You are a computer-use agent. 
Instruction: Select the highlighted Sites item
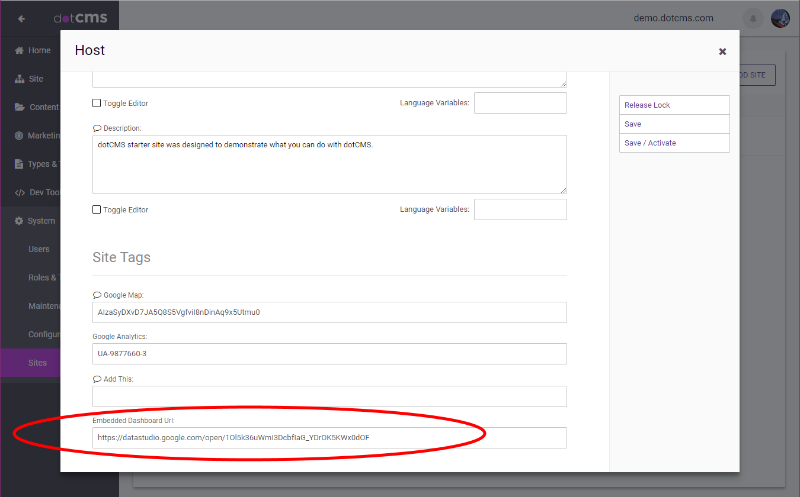(x=30, y=363)
